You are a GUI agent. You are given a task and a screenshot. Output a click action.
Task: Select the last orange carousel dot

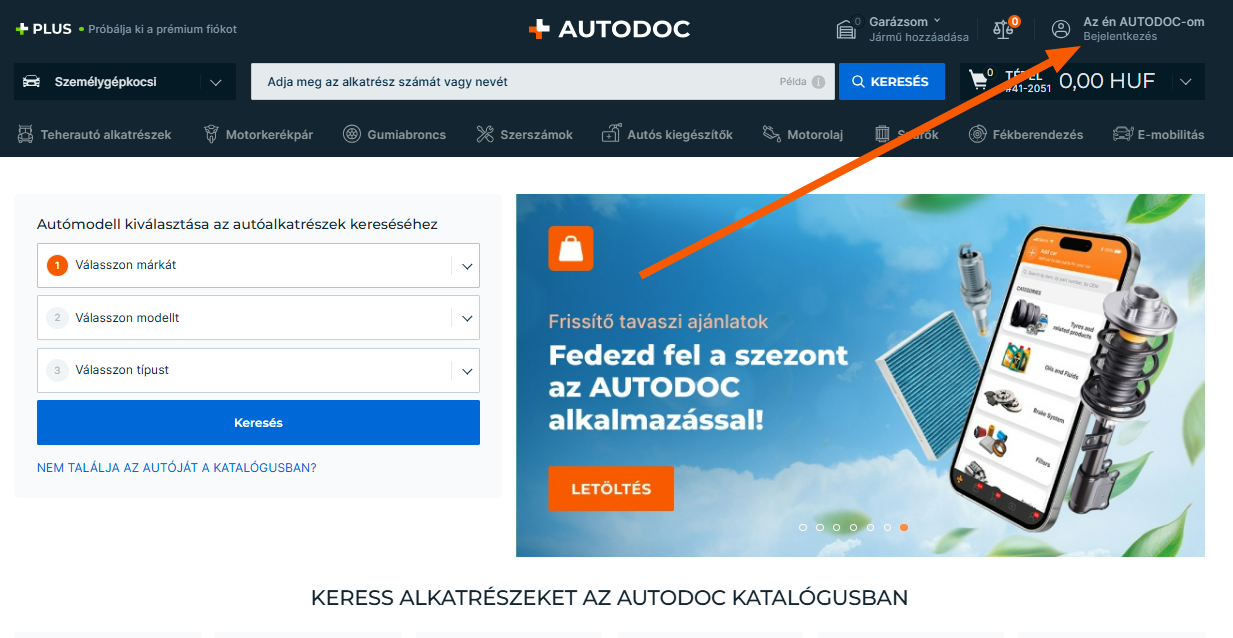pos(904,527)
